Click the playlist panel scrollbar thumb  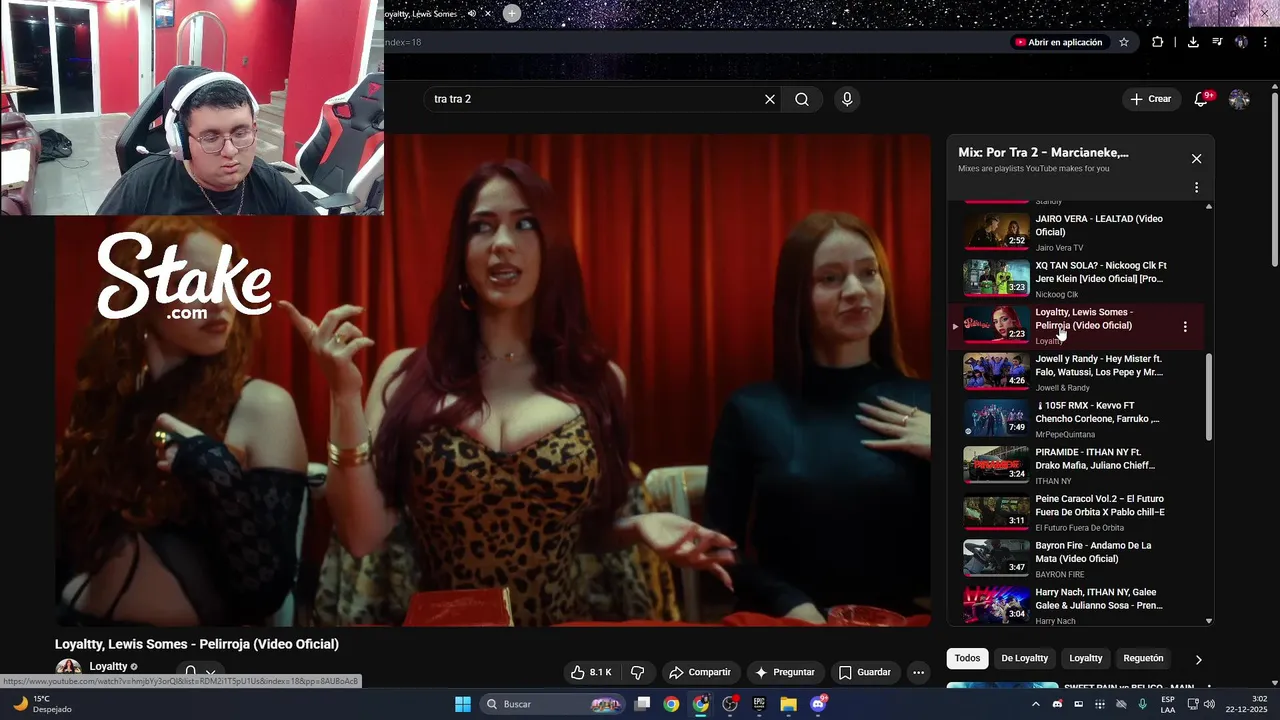pos(1209,396)
